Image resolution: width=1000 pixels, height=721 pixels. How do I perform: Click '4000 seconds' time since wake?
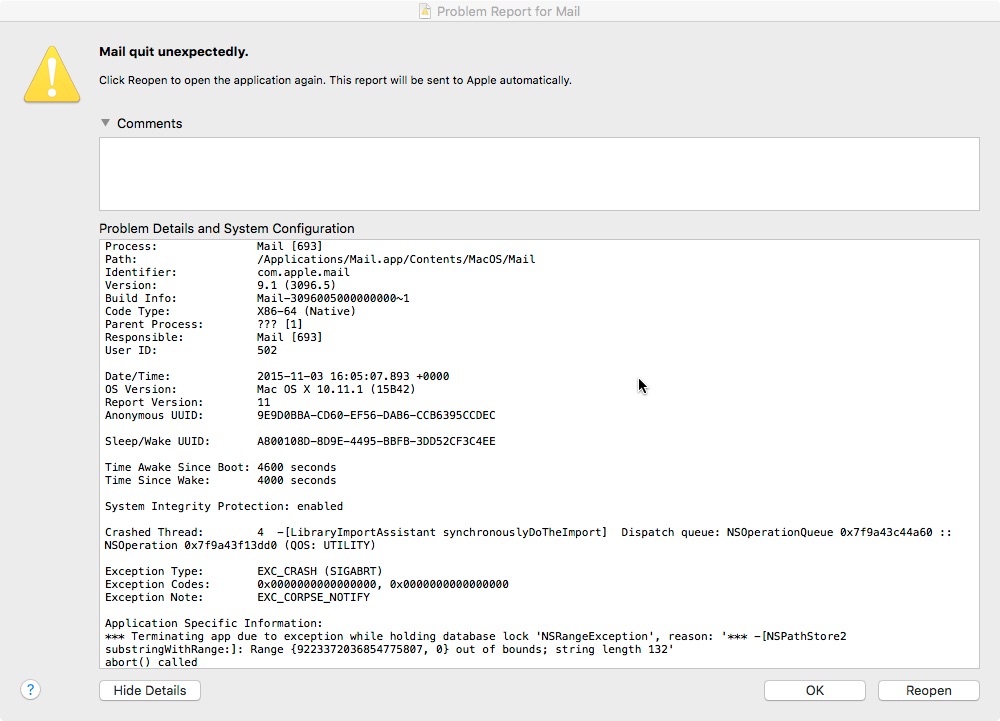click(297, 480)
